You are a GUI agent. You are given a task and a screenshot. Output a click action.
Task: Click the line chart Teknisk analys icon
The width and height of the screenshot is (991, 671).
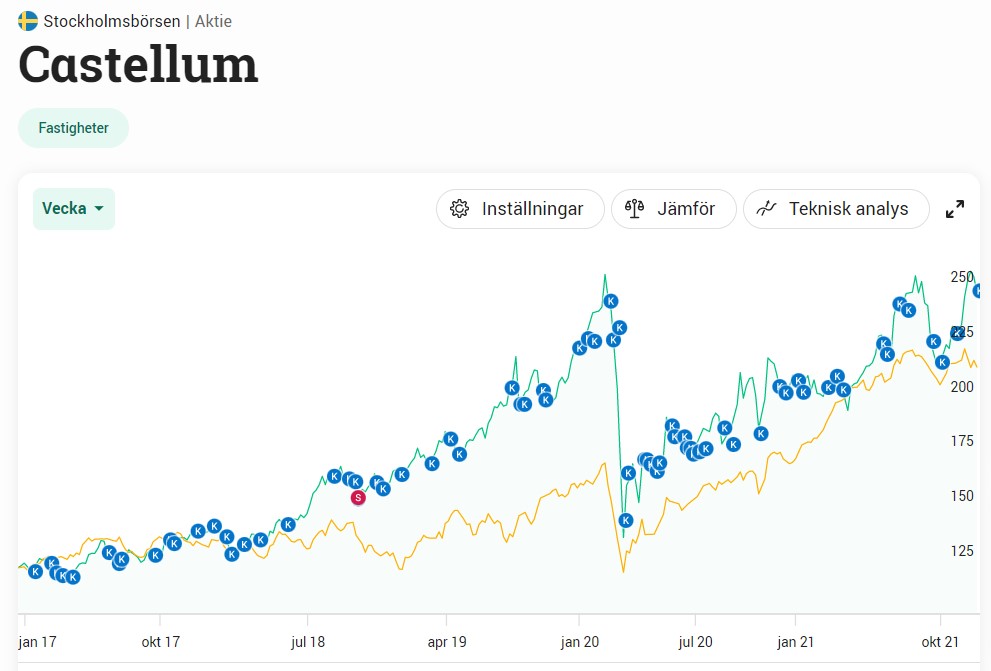(x=766, y=209)
